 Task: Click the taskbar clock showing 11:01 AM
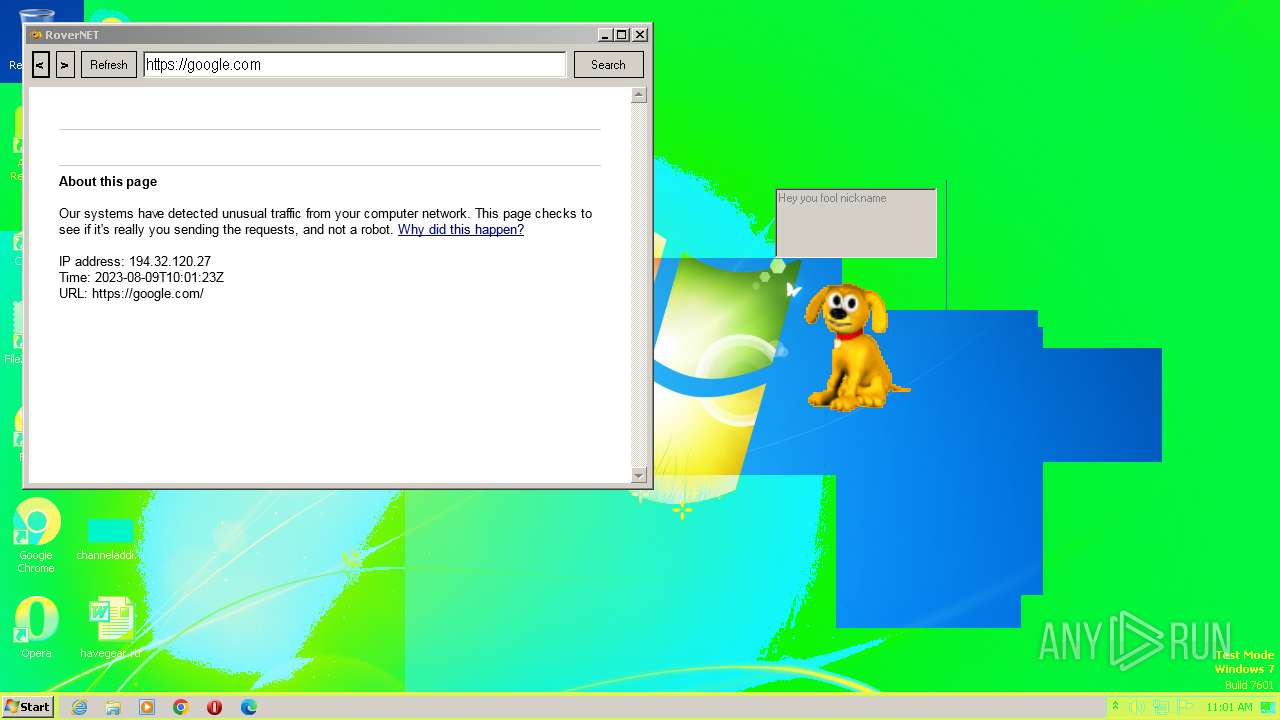pyautogui.click(x=1229, y=707)
